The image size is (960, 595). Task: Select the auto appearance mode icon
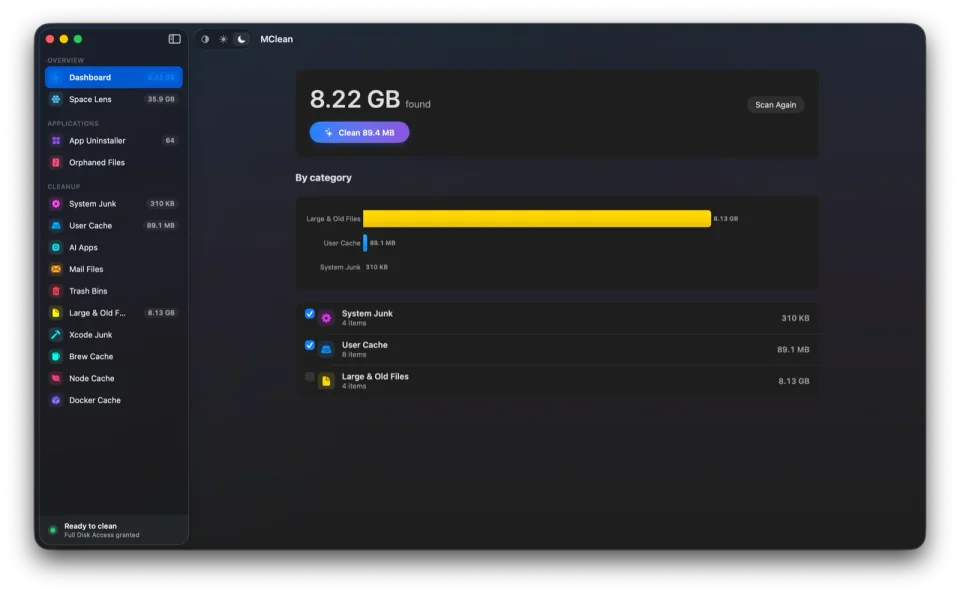(205, 39)
